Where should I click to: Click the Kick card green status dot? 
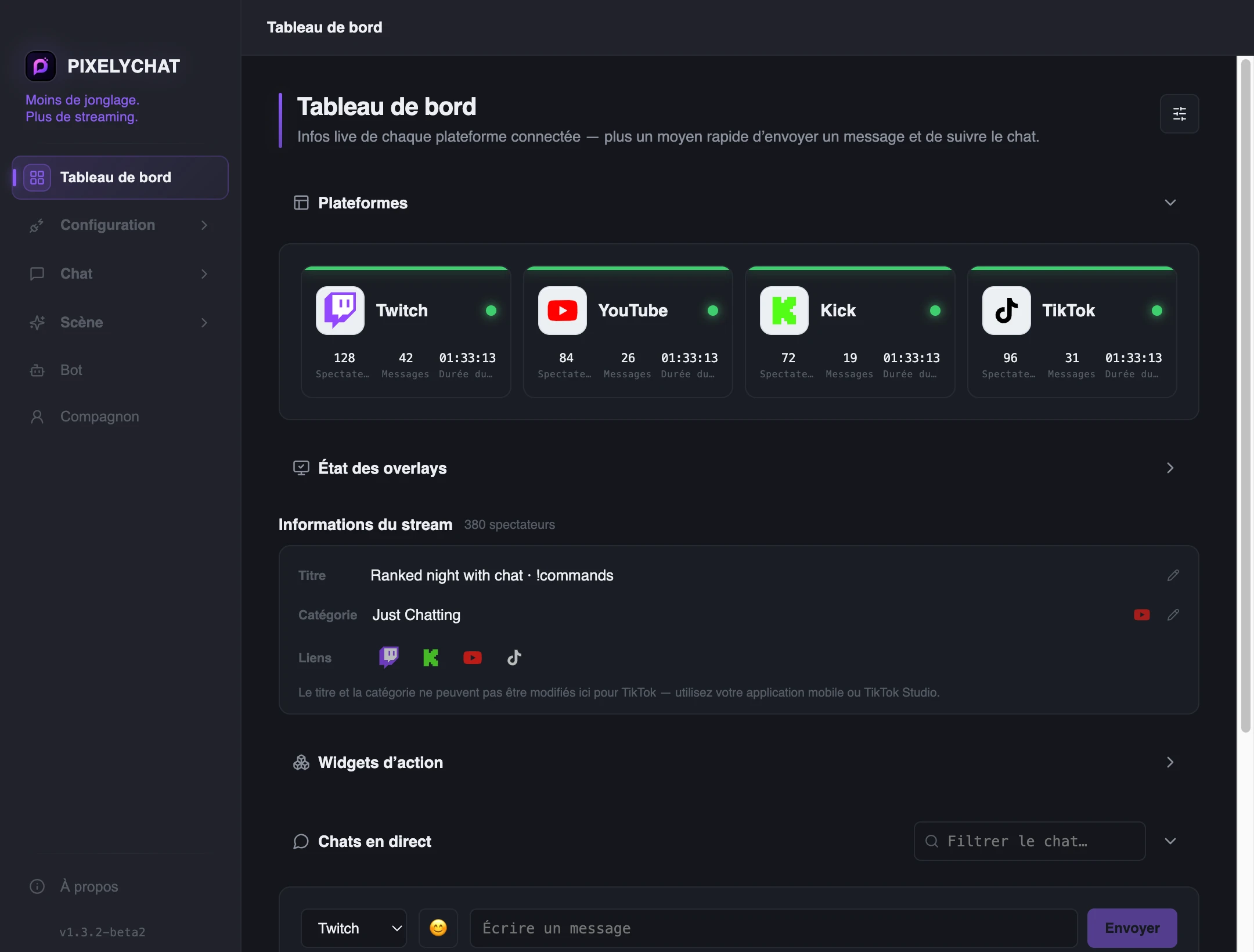pyautogui.click(x=935, y=311)
